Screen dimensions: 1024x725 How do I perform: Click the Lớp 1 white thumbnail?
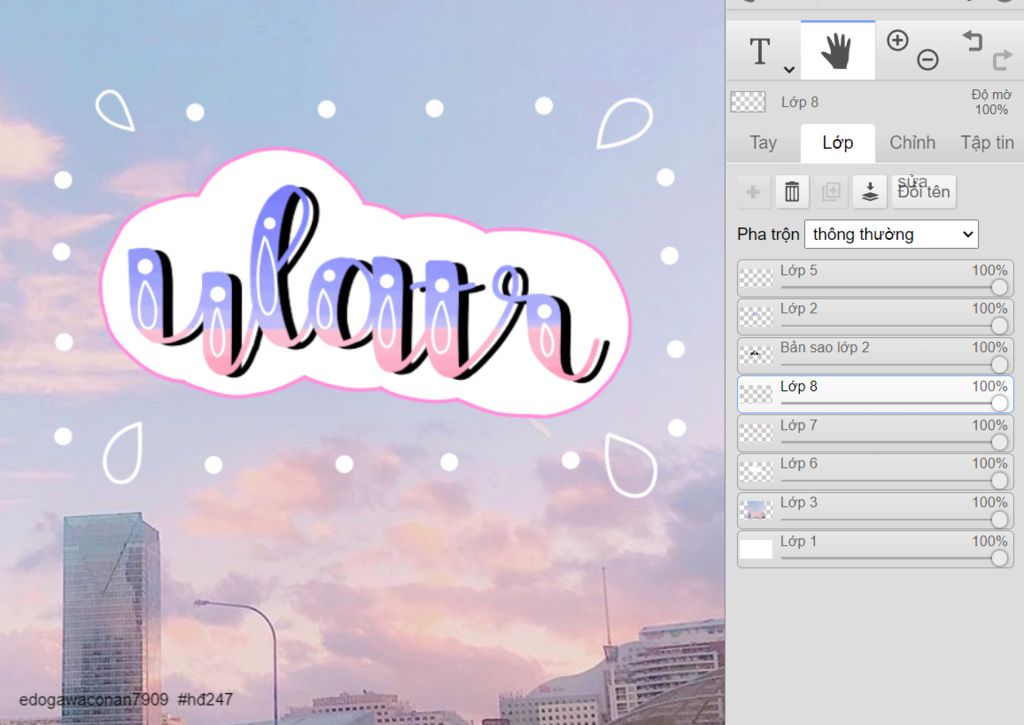point(756,549)
